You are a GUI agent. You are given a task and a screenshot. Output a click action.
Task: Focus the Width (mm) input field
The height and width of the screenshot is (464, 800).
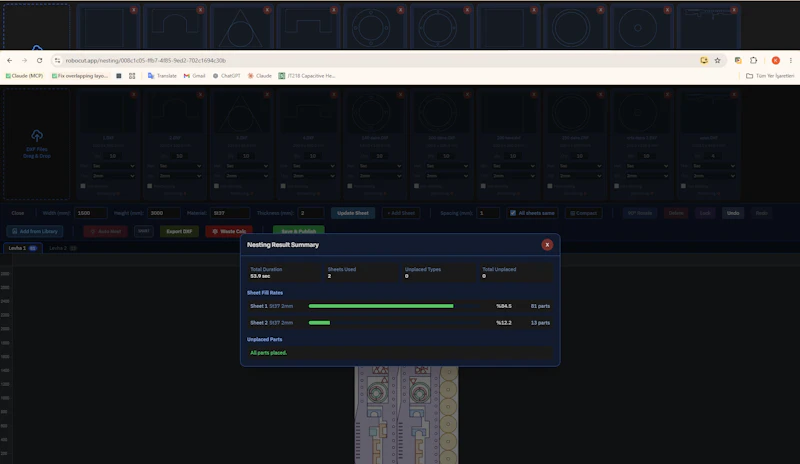click(91, 213)
